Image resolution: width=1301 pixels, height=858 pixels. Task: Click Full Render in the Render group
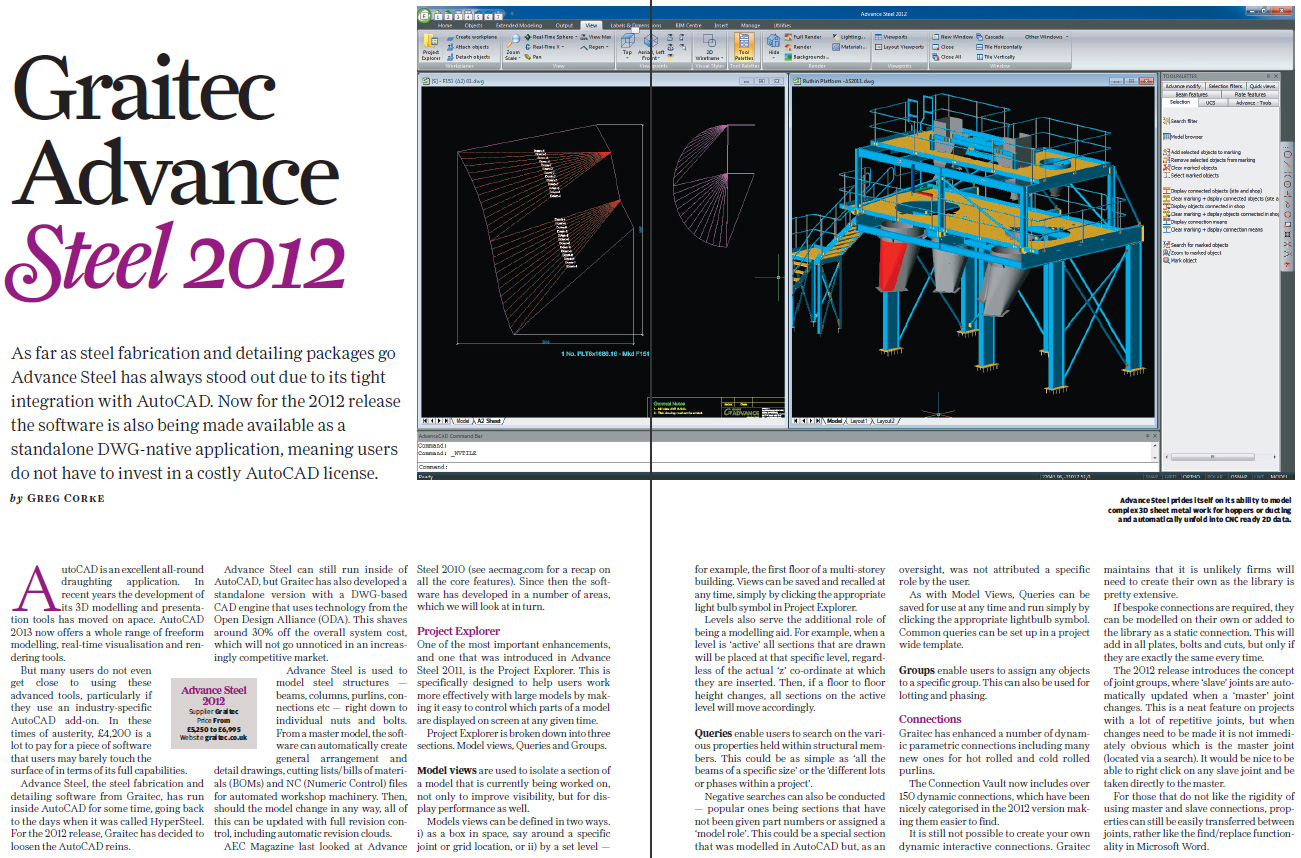click(x=806, y=36)
